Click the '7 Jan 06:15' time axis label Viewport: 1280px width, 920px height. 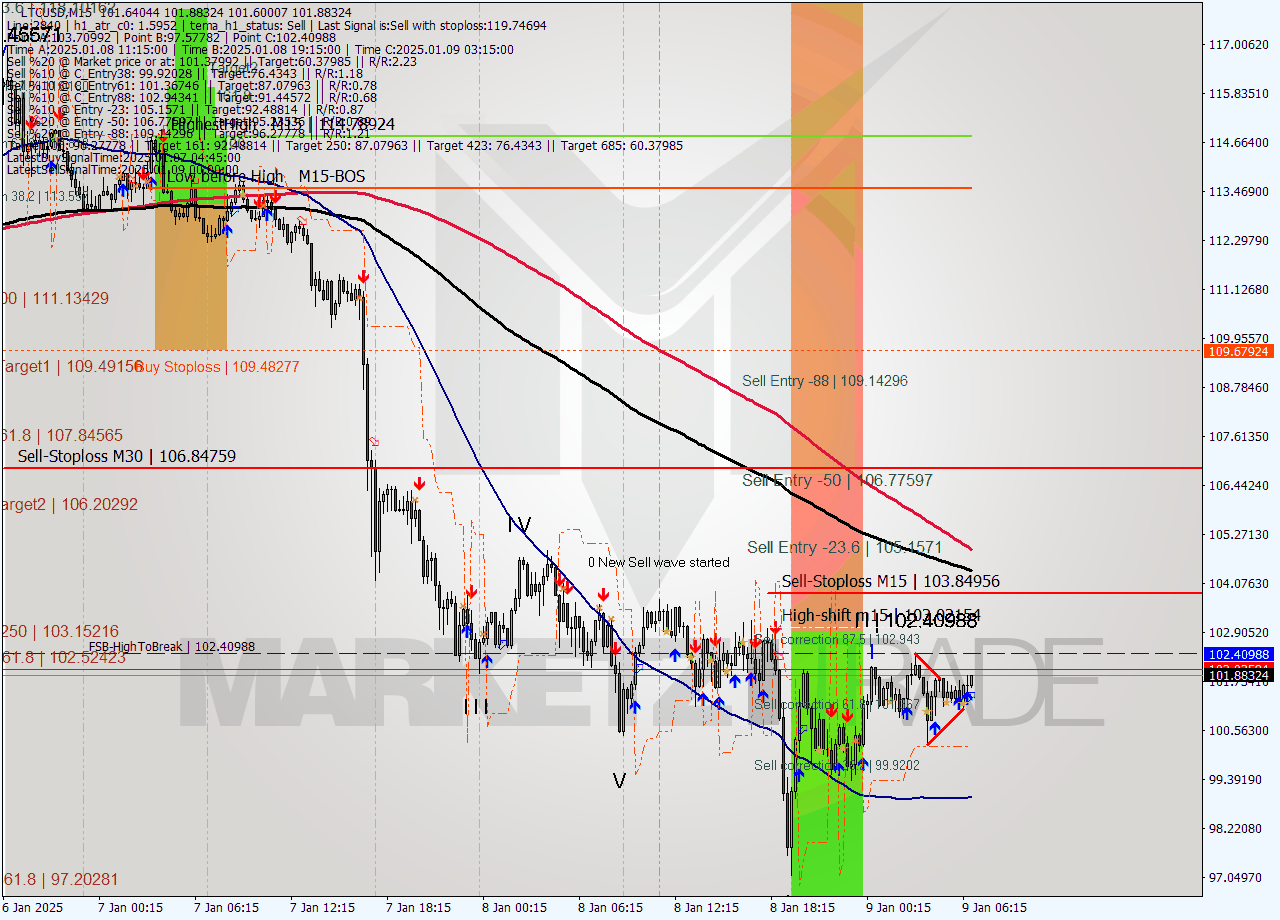[x=227, y=908]
